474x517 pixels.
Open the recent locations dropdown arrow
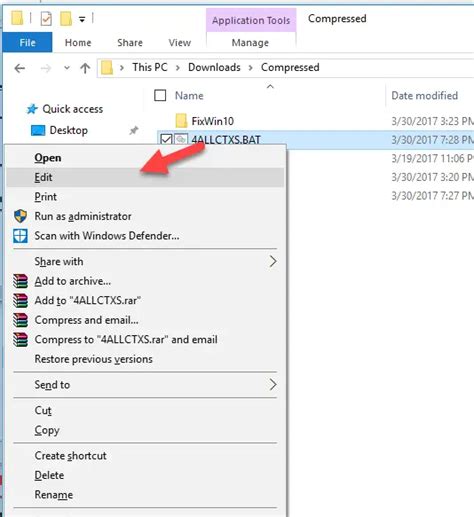pos(67,68)
